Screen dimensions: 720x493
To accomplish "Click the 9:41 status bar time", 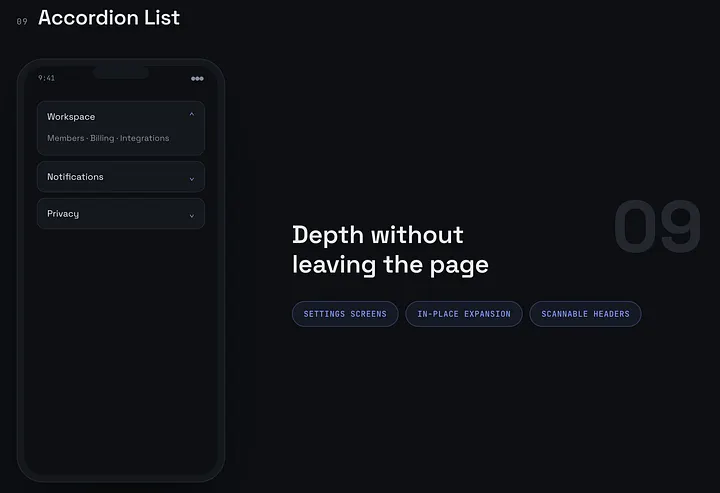I will (46, 78).
